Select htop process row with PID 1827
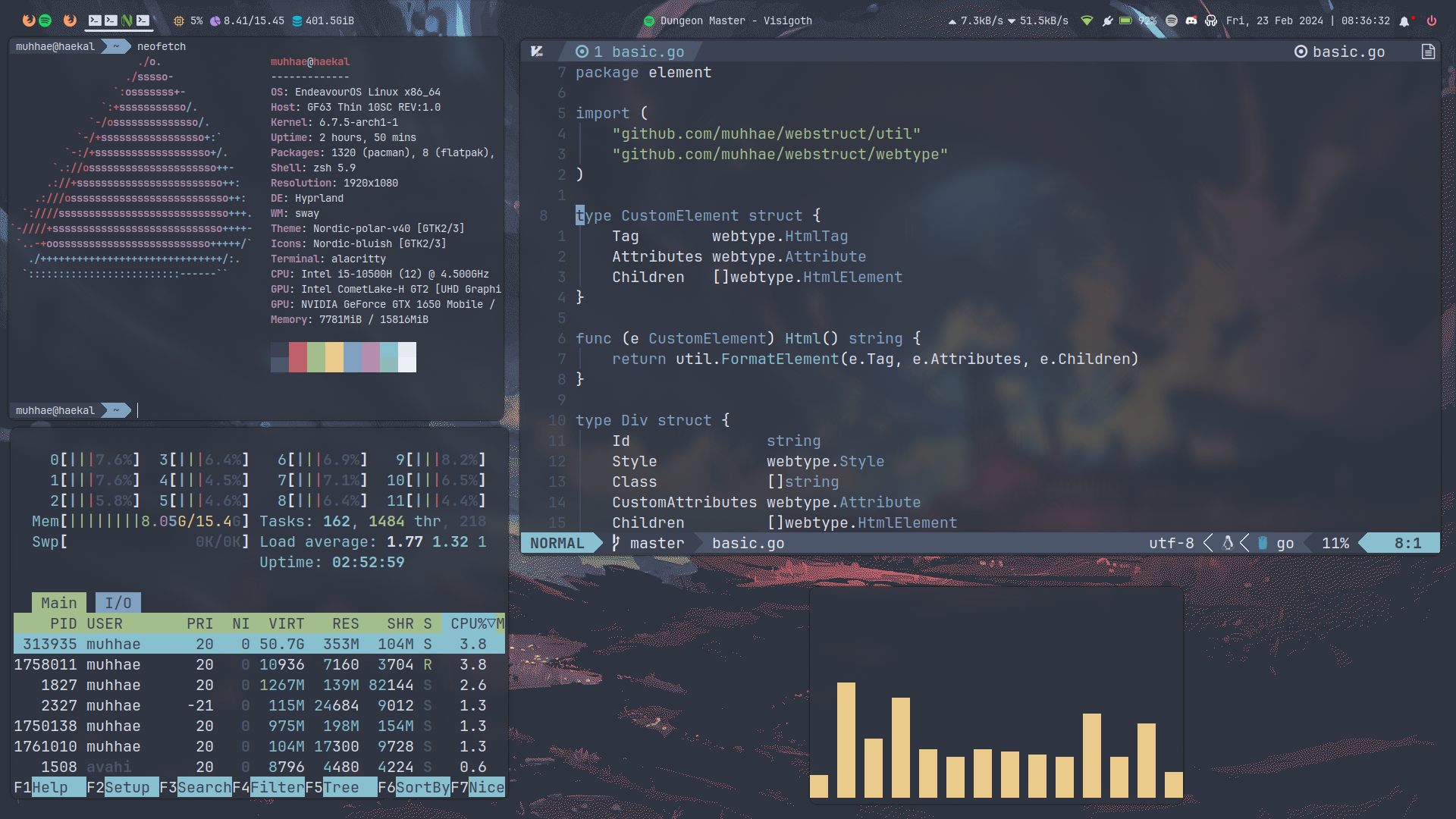Viewport: 1456px width, 819px height. click(259, 685)
